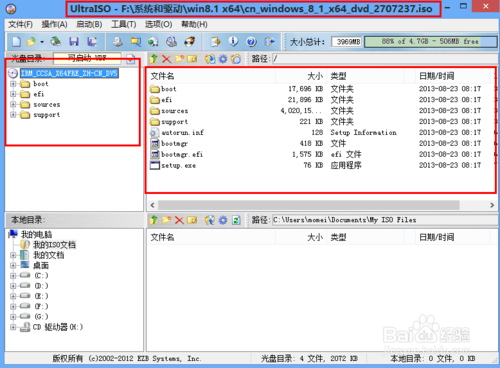The image size is (500, 368).
Task: Click the icon beside the bootable label box
Action: [x=131, y=59]
